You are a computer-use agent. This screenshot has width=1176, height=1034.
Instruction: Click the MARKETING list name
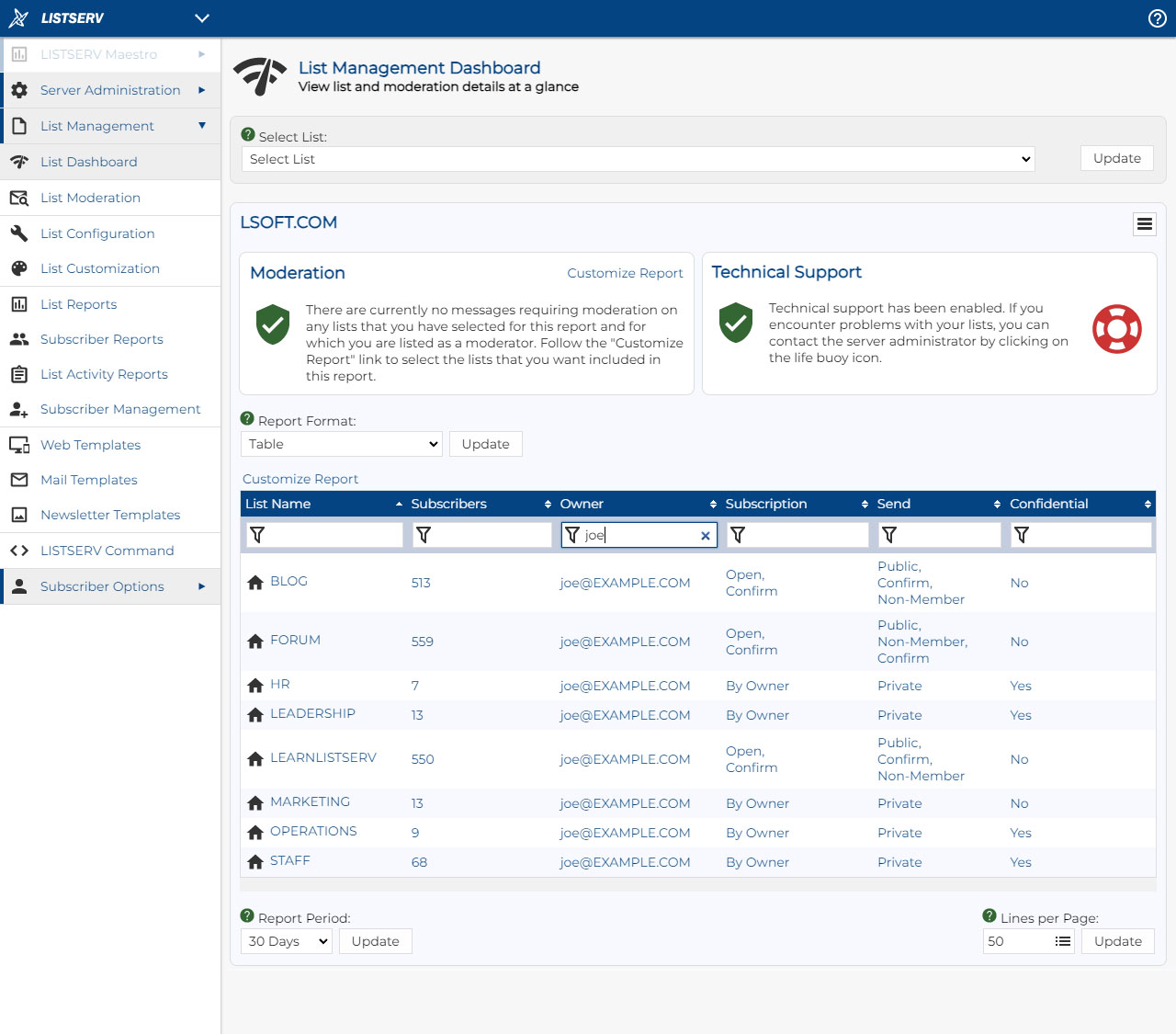click(310, 801)
